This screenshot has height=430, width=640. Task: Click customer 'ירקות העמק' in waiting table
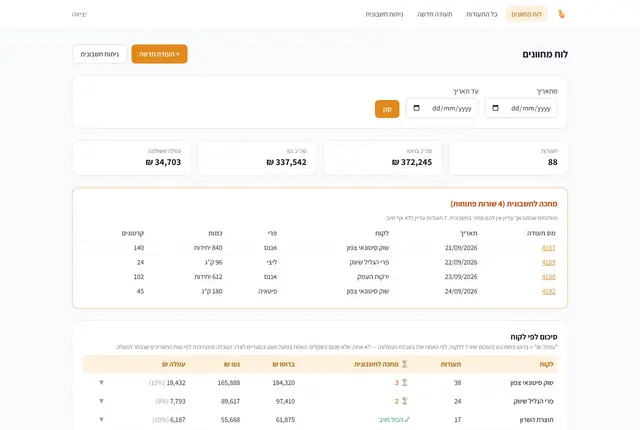point(373,277)
